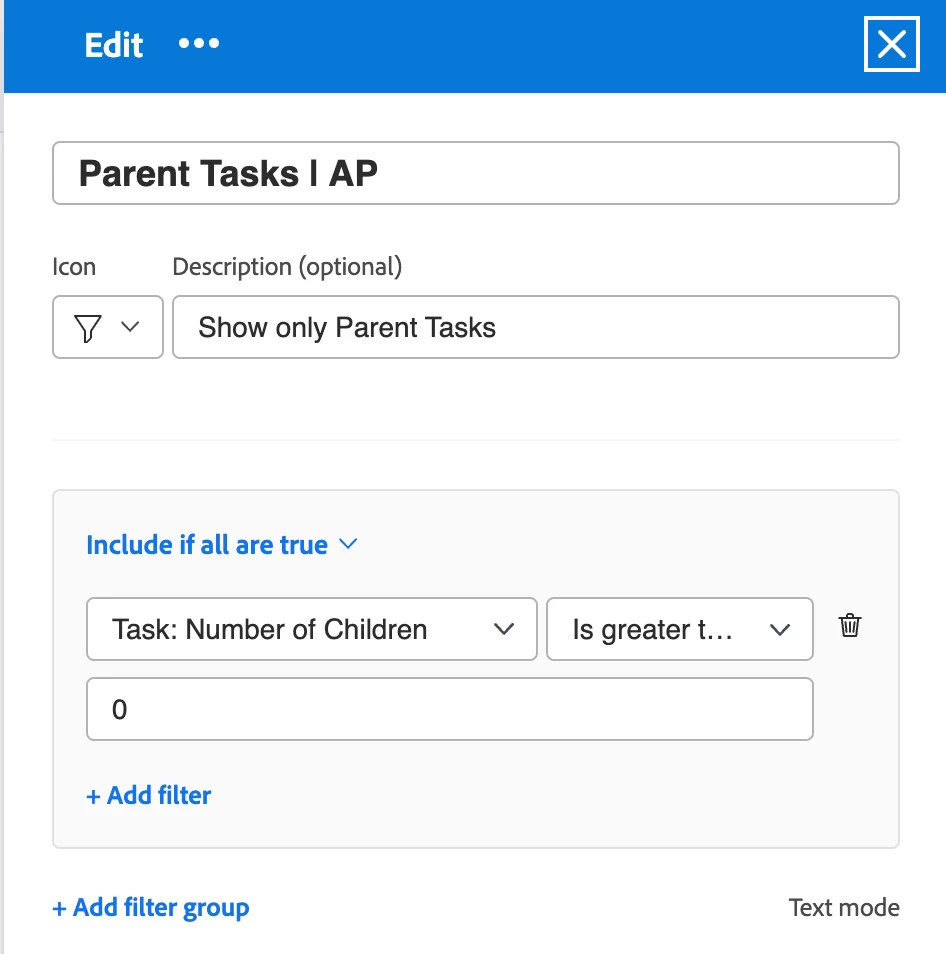Click the 'Description (optional)' label
This screenshot has height=954, width=946.
tap(287, 267)
